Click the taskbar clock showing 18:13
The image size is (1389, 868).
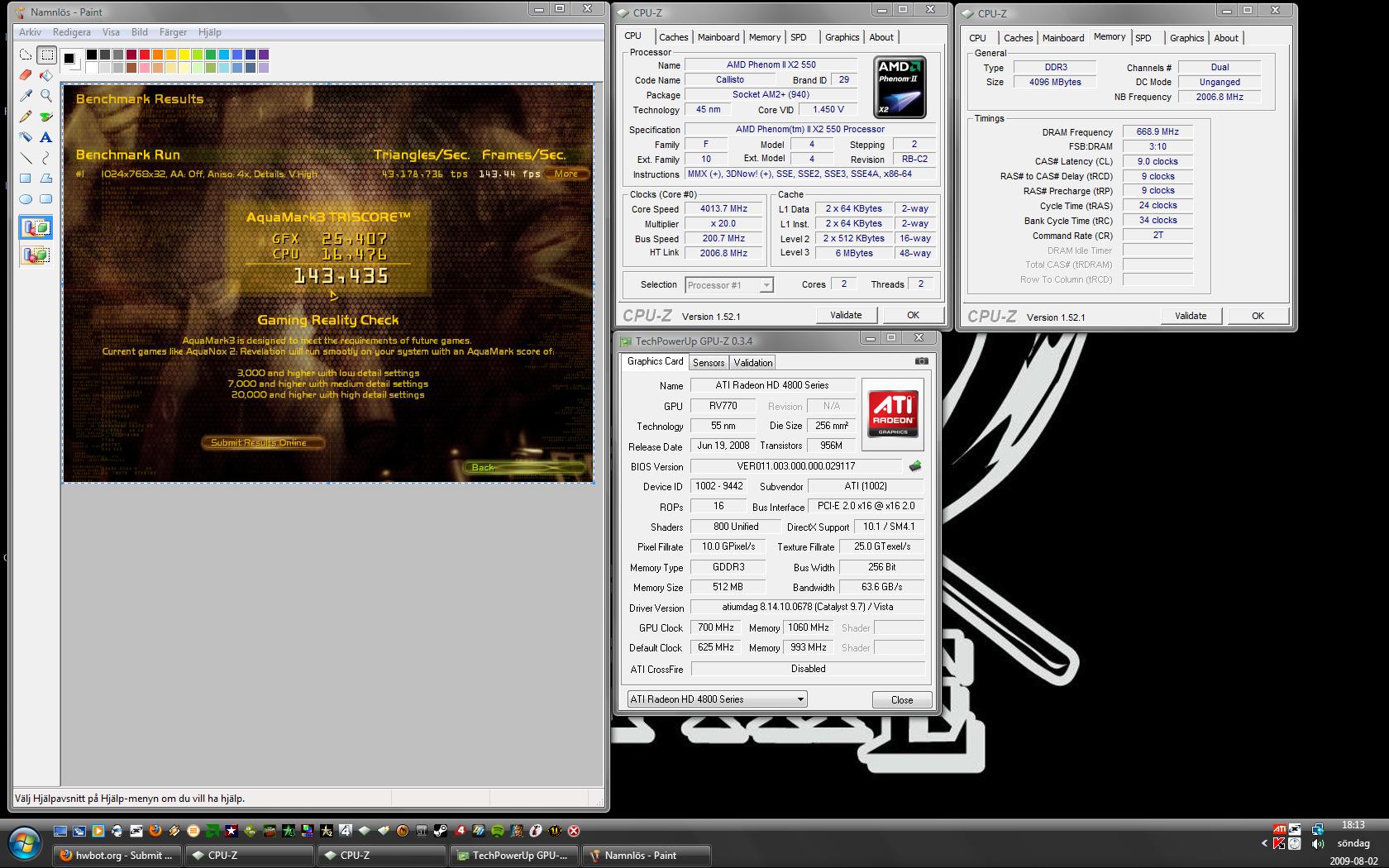pos(1353,825)
